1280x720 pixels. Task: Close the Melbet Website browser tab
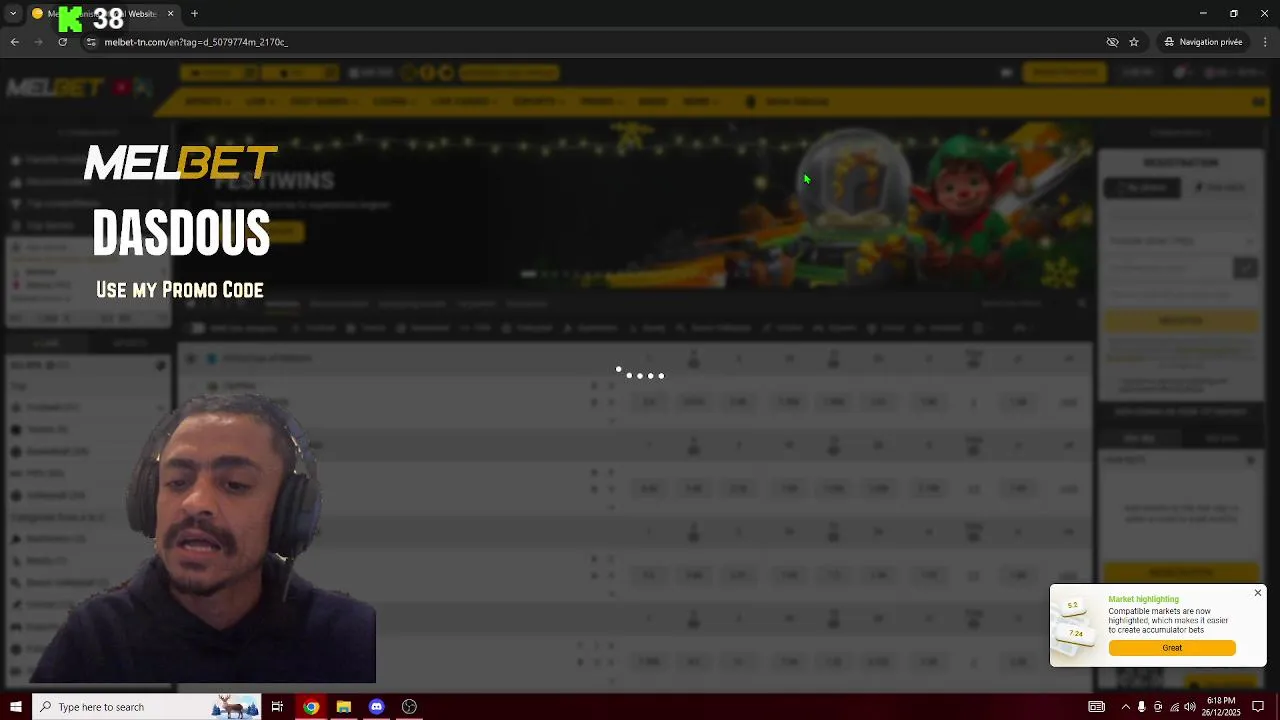coord(170,14)
